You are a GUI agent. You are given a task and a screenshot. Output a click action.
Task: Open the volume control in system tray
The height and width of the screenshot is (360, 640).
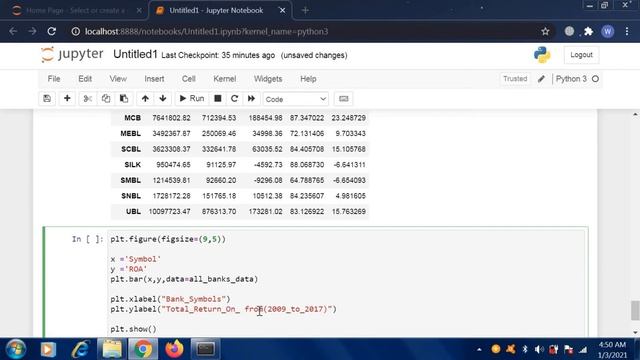[539, 349]
